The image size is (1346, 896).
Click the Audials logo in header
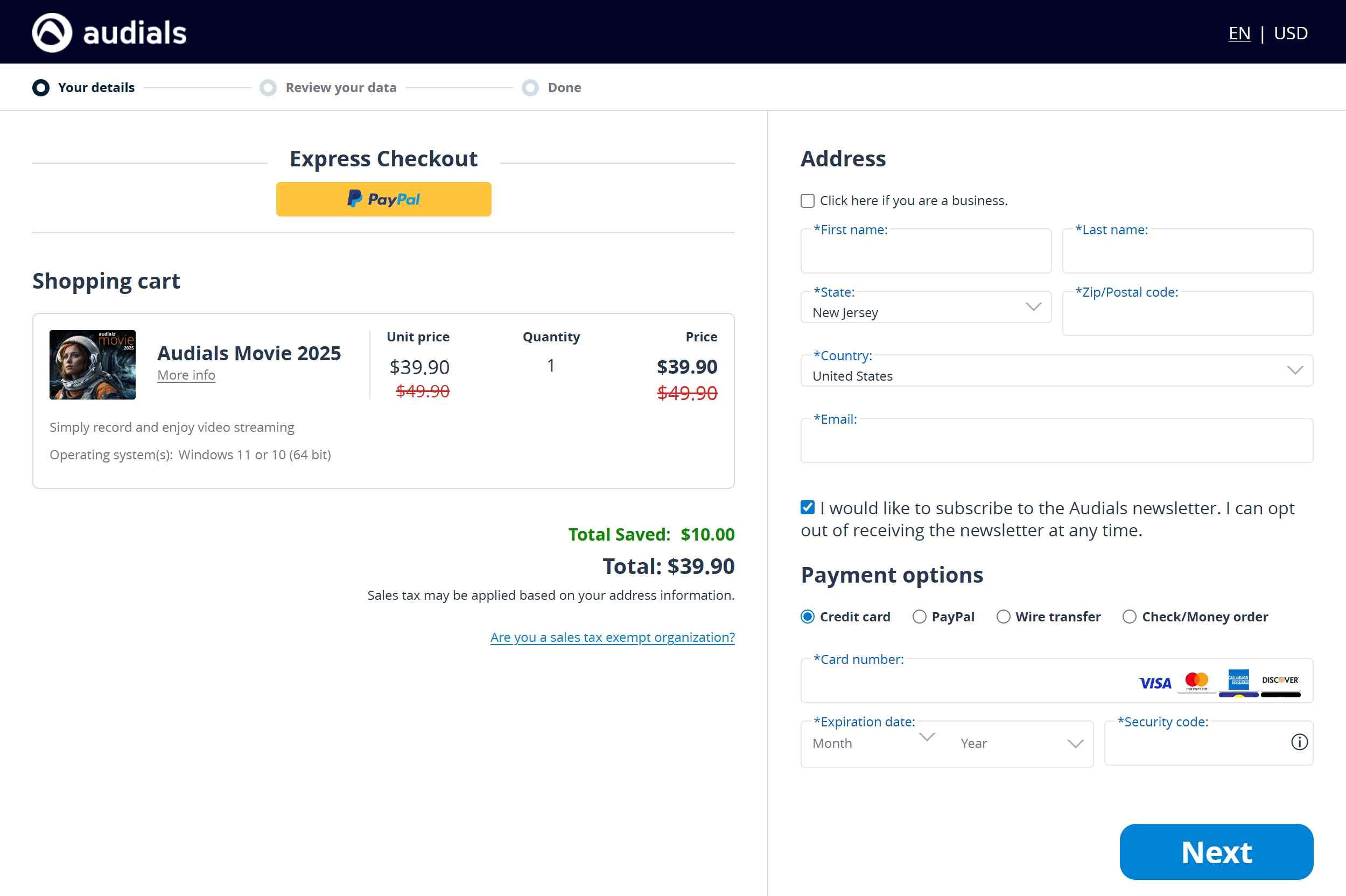pos(109,32)
